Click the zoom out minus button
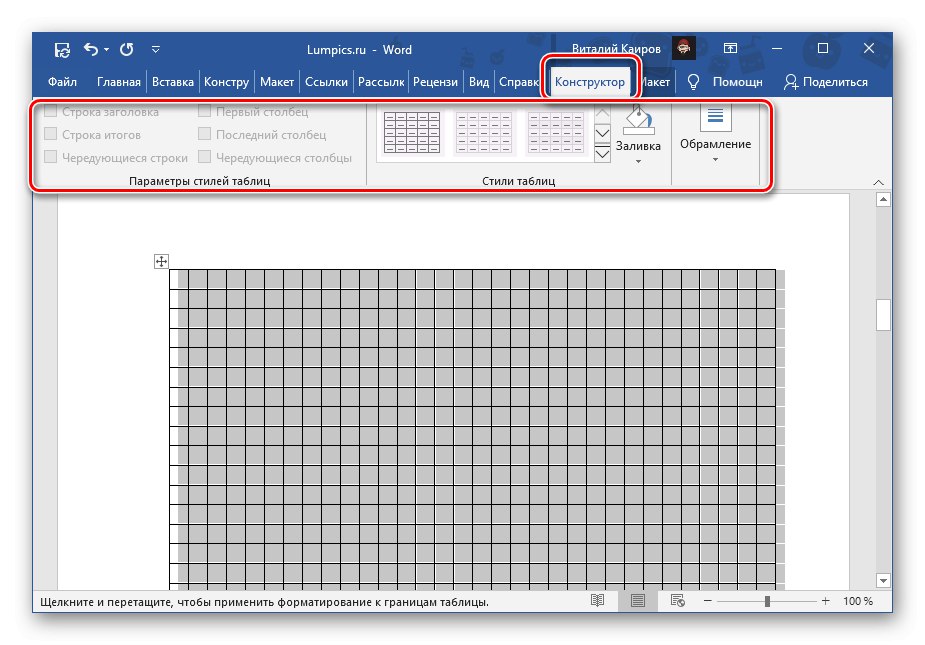 point(707,601)
